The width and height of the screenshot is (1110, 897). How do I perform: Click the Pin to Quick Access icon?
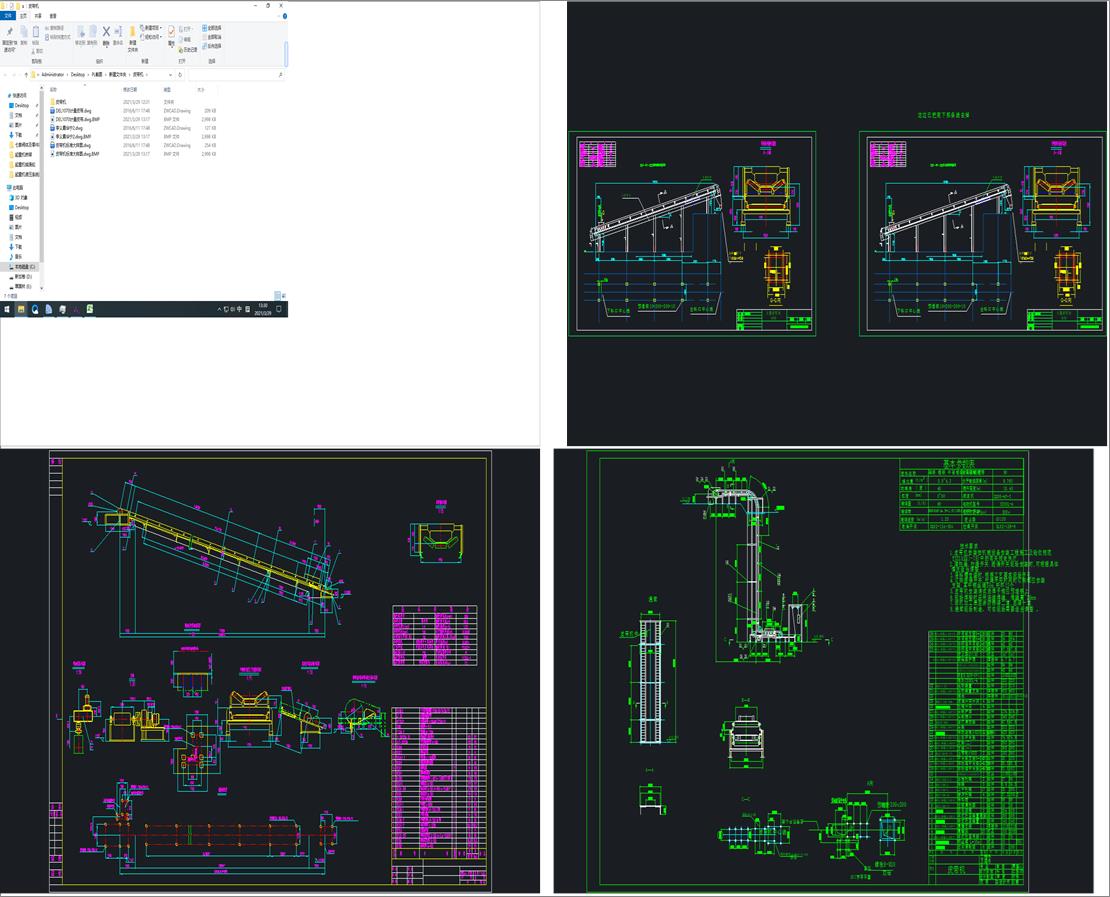(8, 33)
